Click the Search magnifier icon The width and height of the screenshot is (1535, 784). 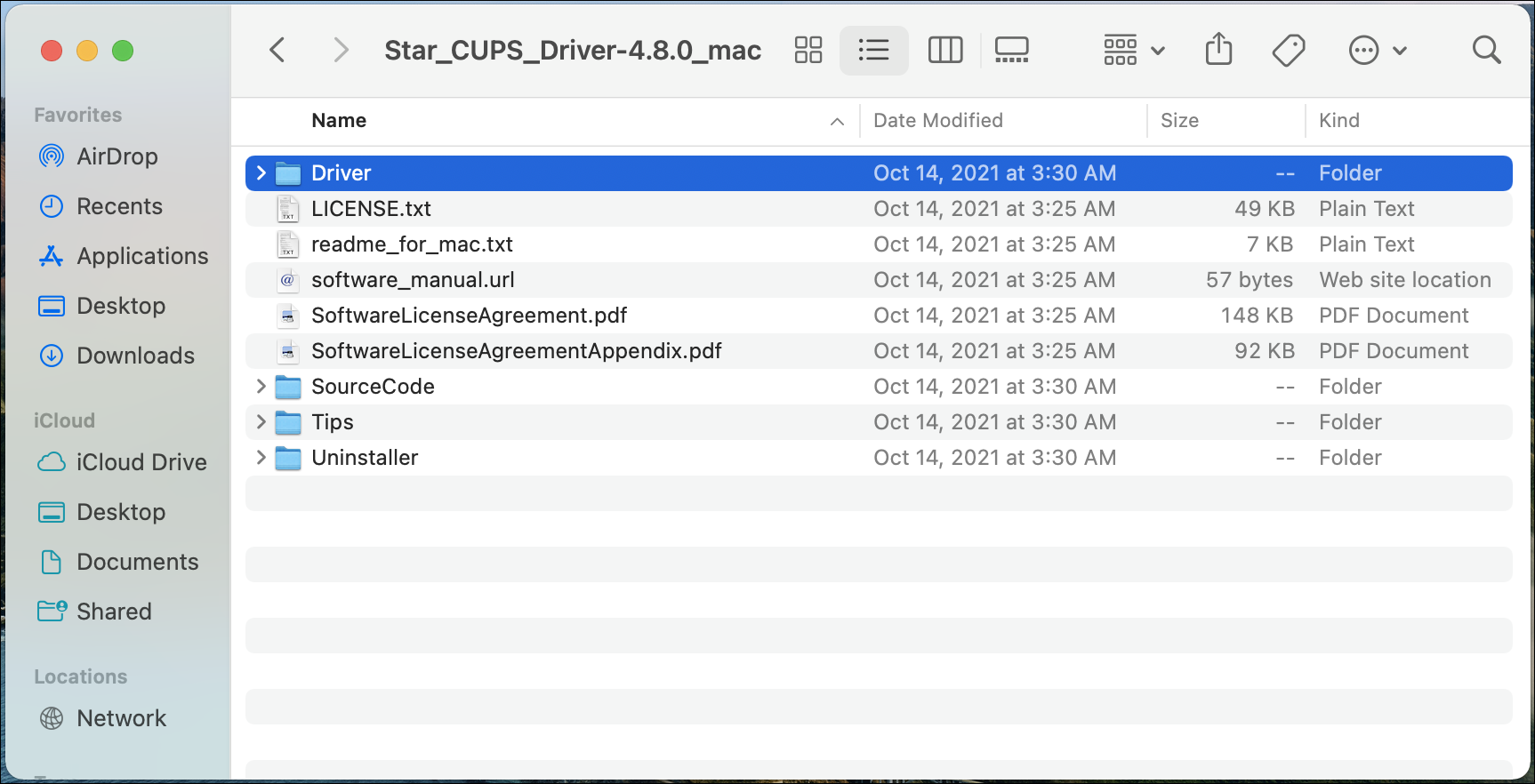point(1486,50)
